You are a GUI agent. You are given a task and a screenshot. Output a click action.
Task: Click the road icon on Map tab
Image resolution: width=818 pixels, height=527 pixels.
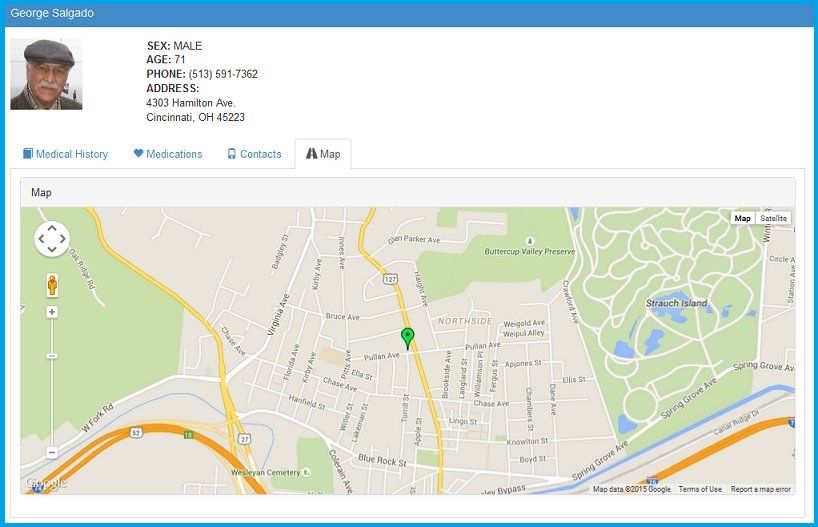(311, 153)
